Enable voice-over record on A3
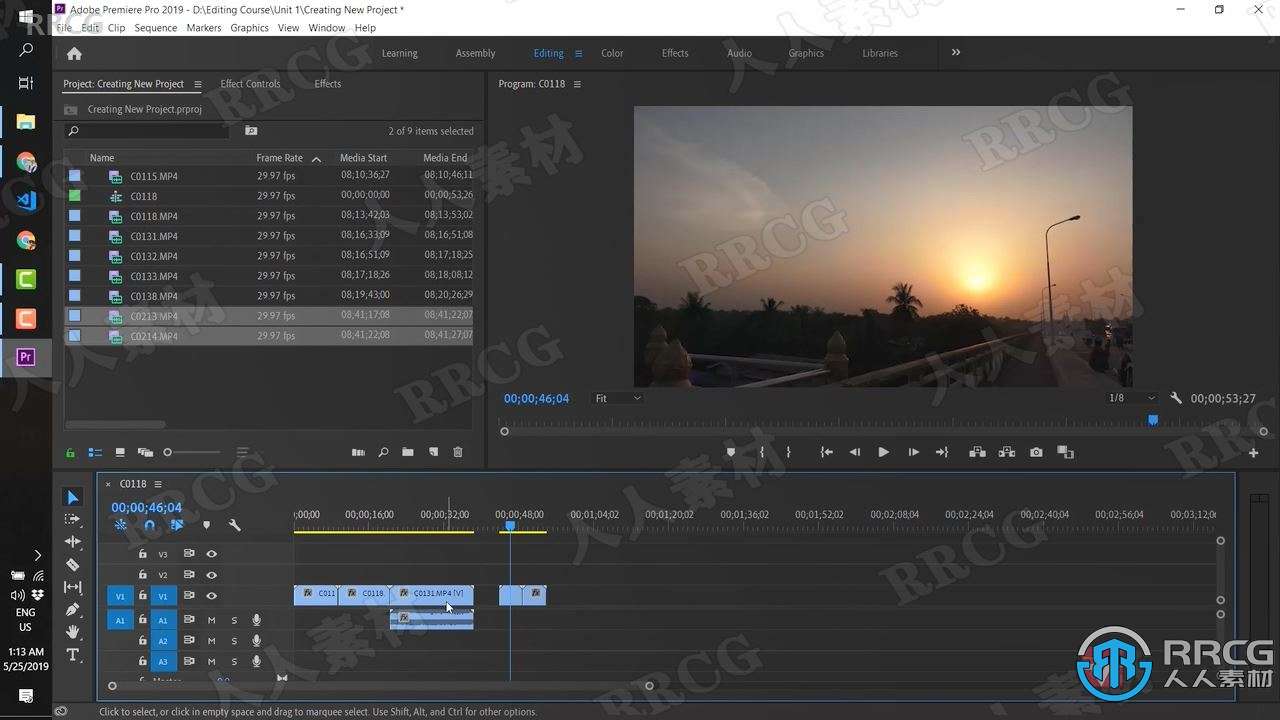 pyautogui.click(x=256, y=661)
